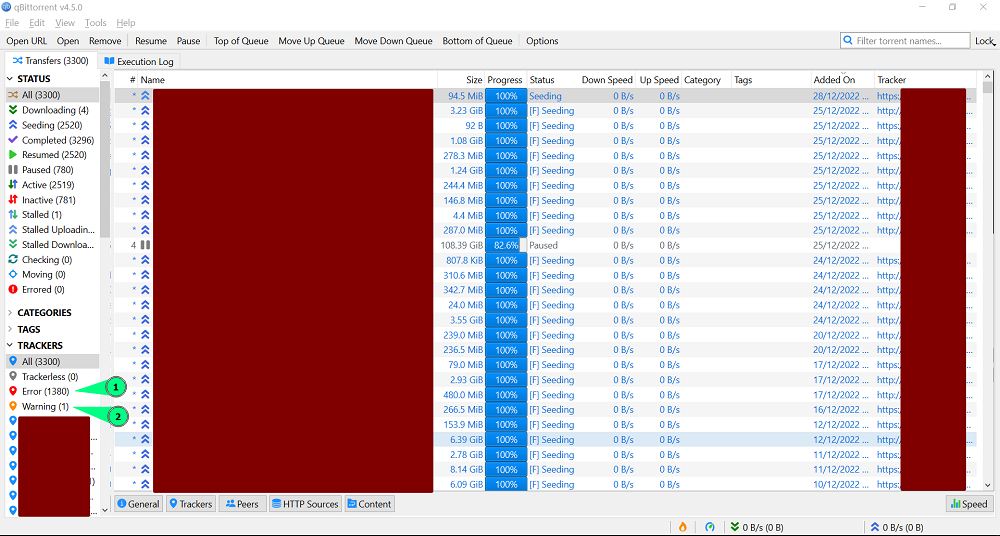Select the Stalled Downloading filter
Screen dimensions: 1000x536
[51, 244]
